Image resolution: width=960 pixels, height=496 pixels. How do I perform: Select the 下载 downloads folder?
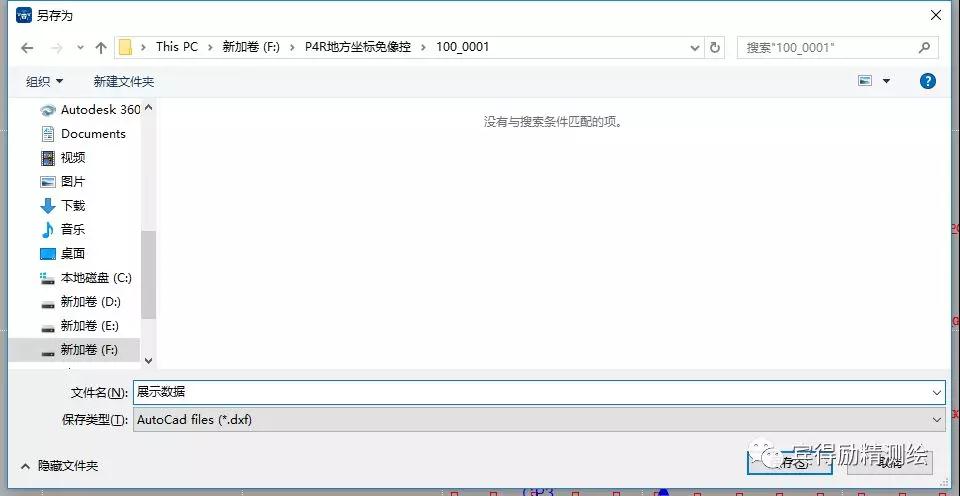click(x=73, y=205)
